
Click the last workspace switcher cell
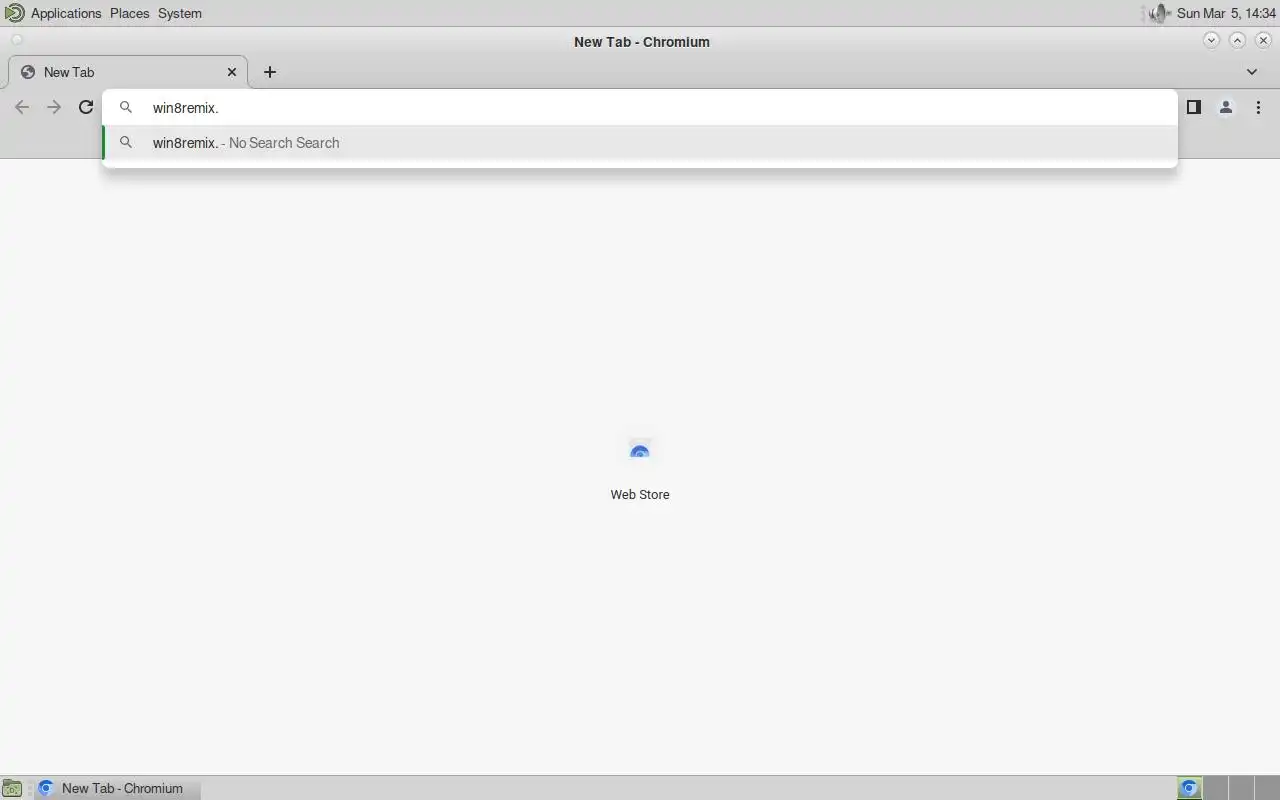(1267, 788)
